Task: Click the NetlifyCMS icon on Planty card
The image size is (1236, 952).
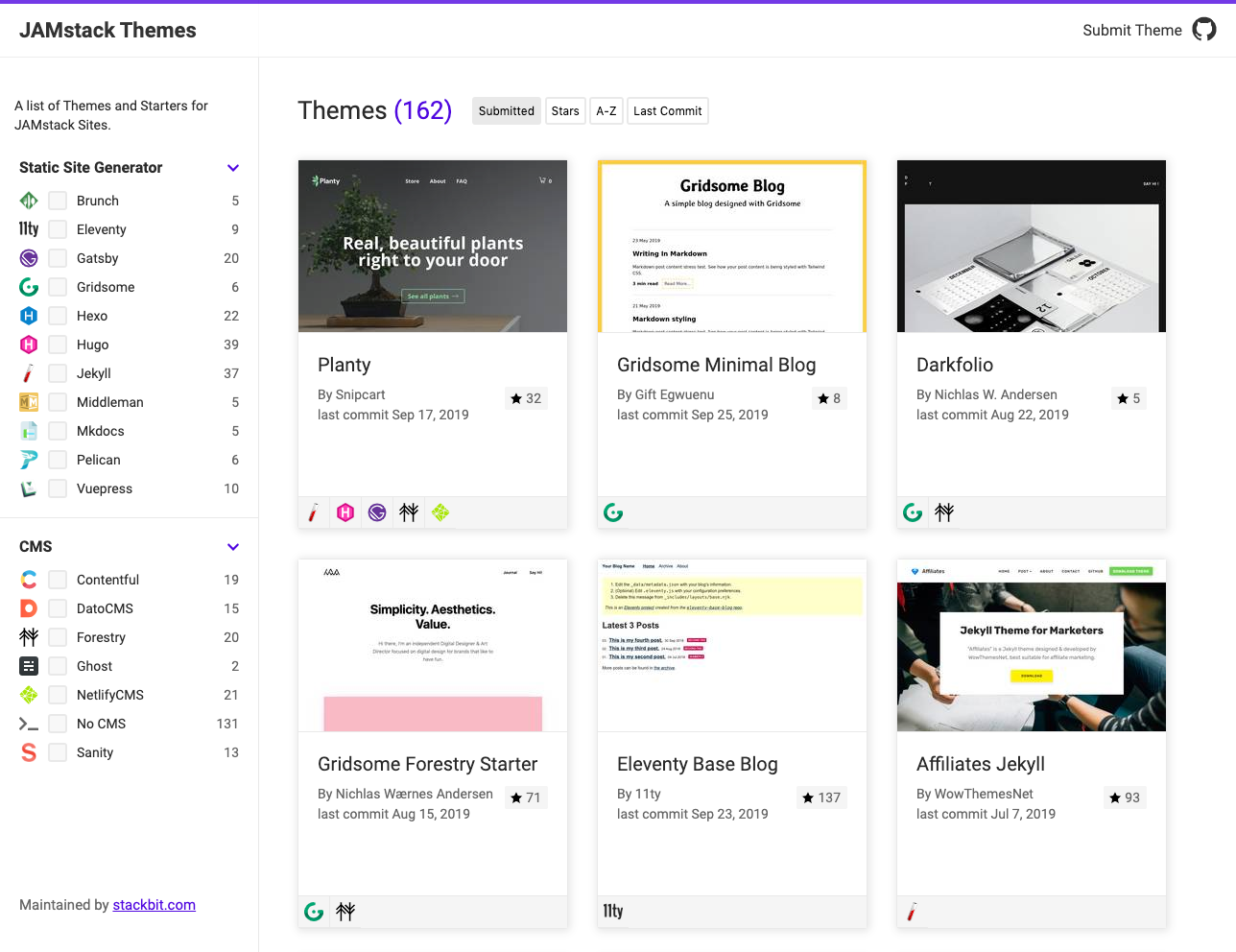Action: (440, 512)
